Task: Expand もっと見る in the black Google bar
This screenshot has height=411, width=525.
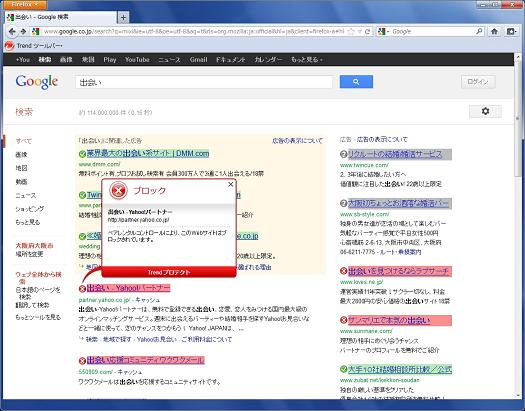Action: 307,60
